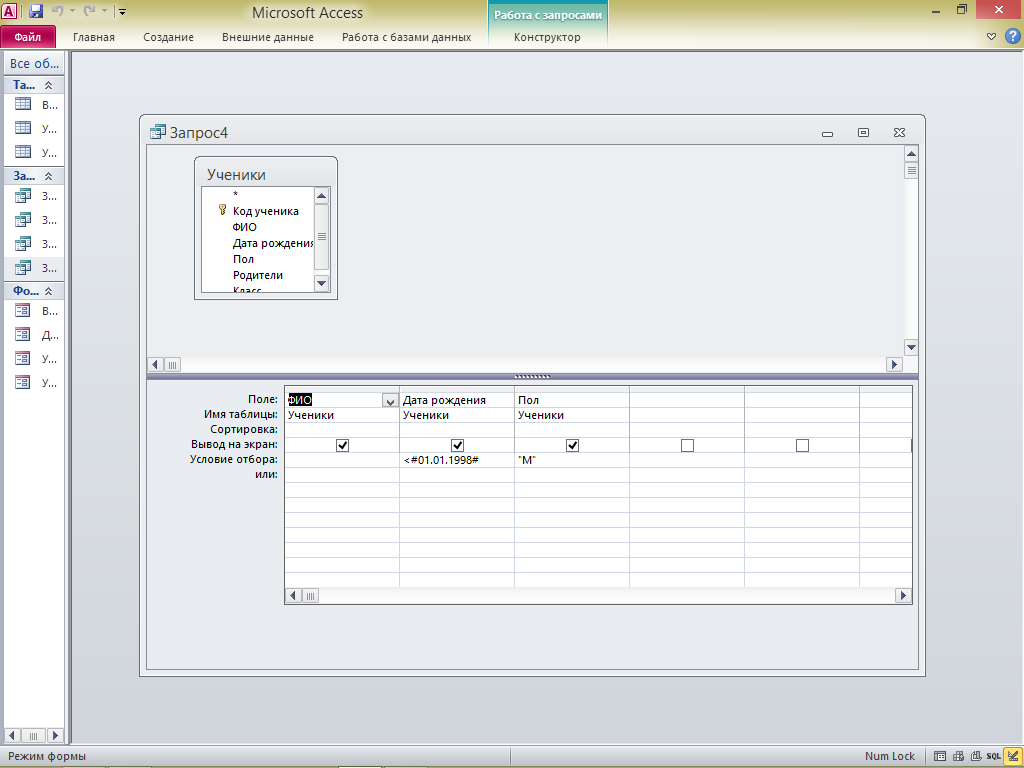This screenshot has height=768, width=1024.
Task: Click the 'Режим формы' status bar text
Action: pos(47,756)
